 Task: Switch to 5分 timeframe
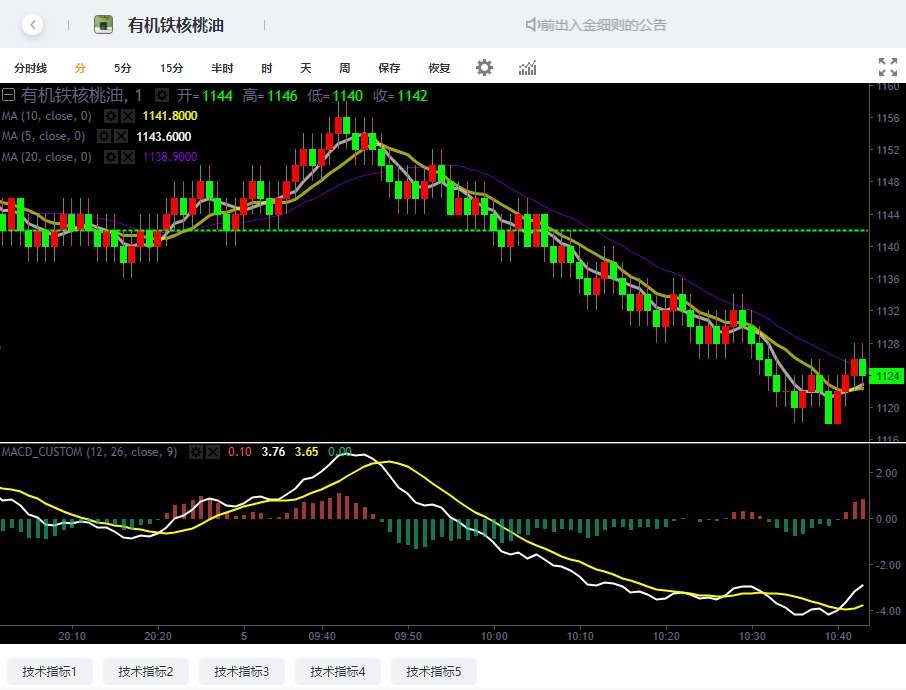[122, 68]
